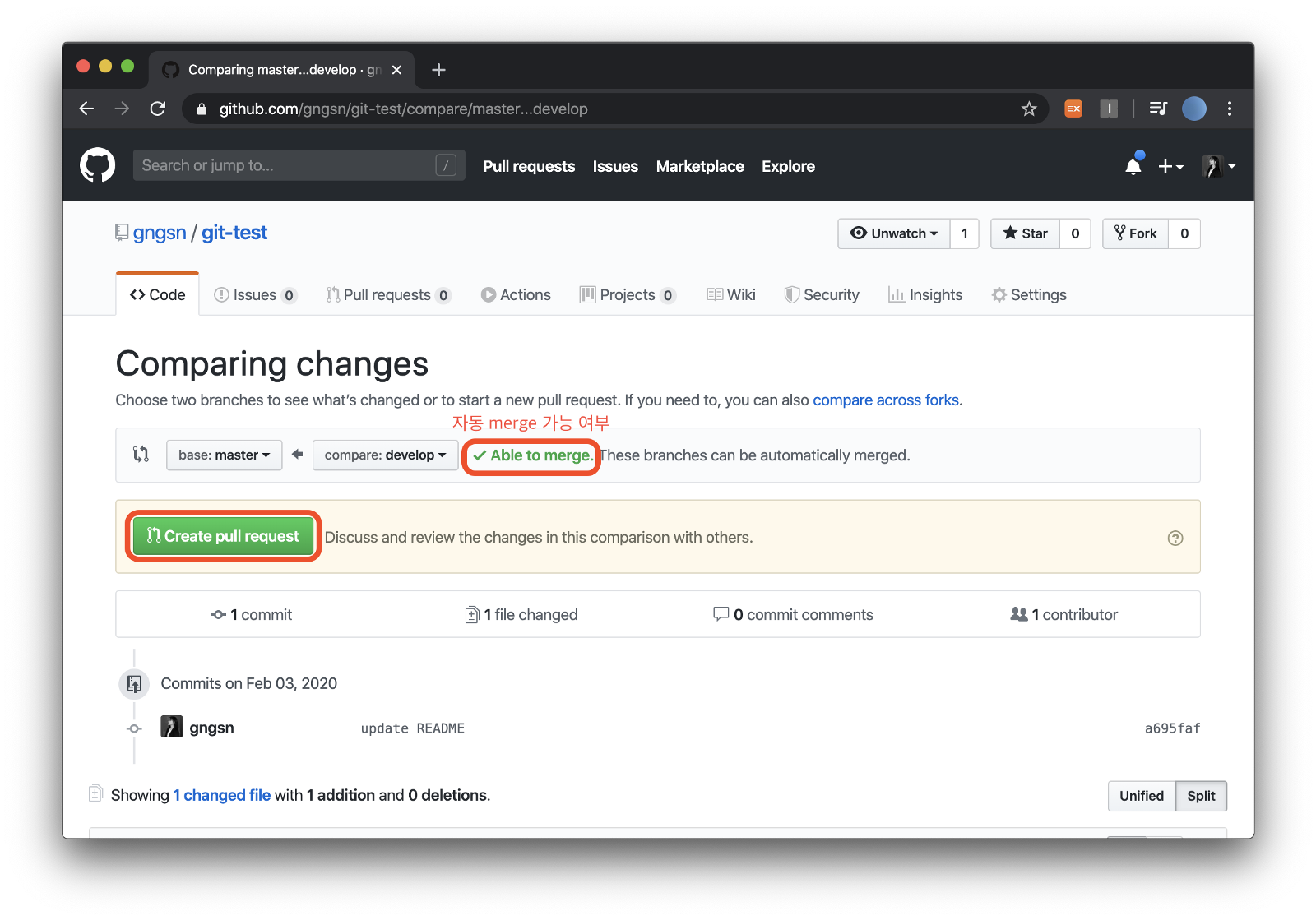Bookmark this page with the star icon
The height and width of the screenshot is (920, 1316).
[1029, 109]
